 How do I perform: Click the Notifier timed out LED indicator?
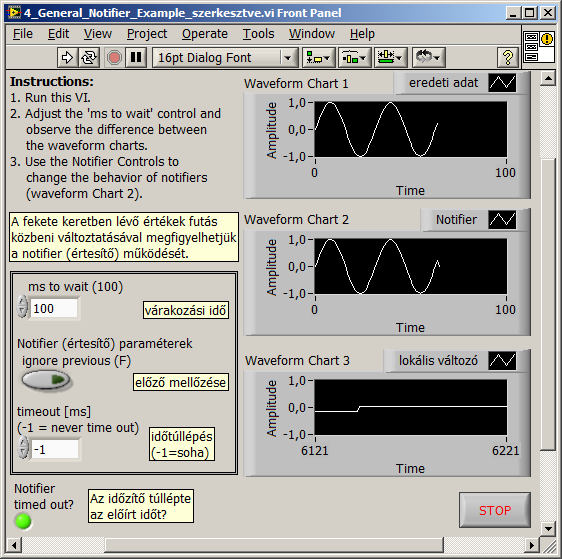pyautogui.click(x=23, y=521)
